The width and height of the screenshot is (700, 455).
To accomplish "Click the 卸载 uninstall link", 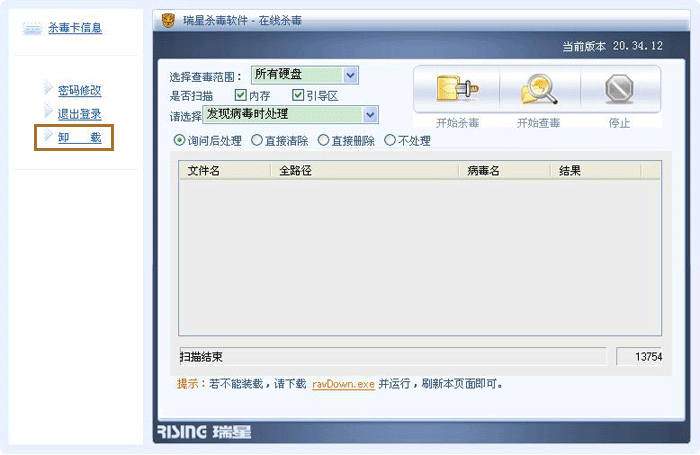I will [79, 138].
